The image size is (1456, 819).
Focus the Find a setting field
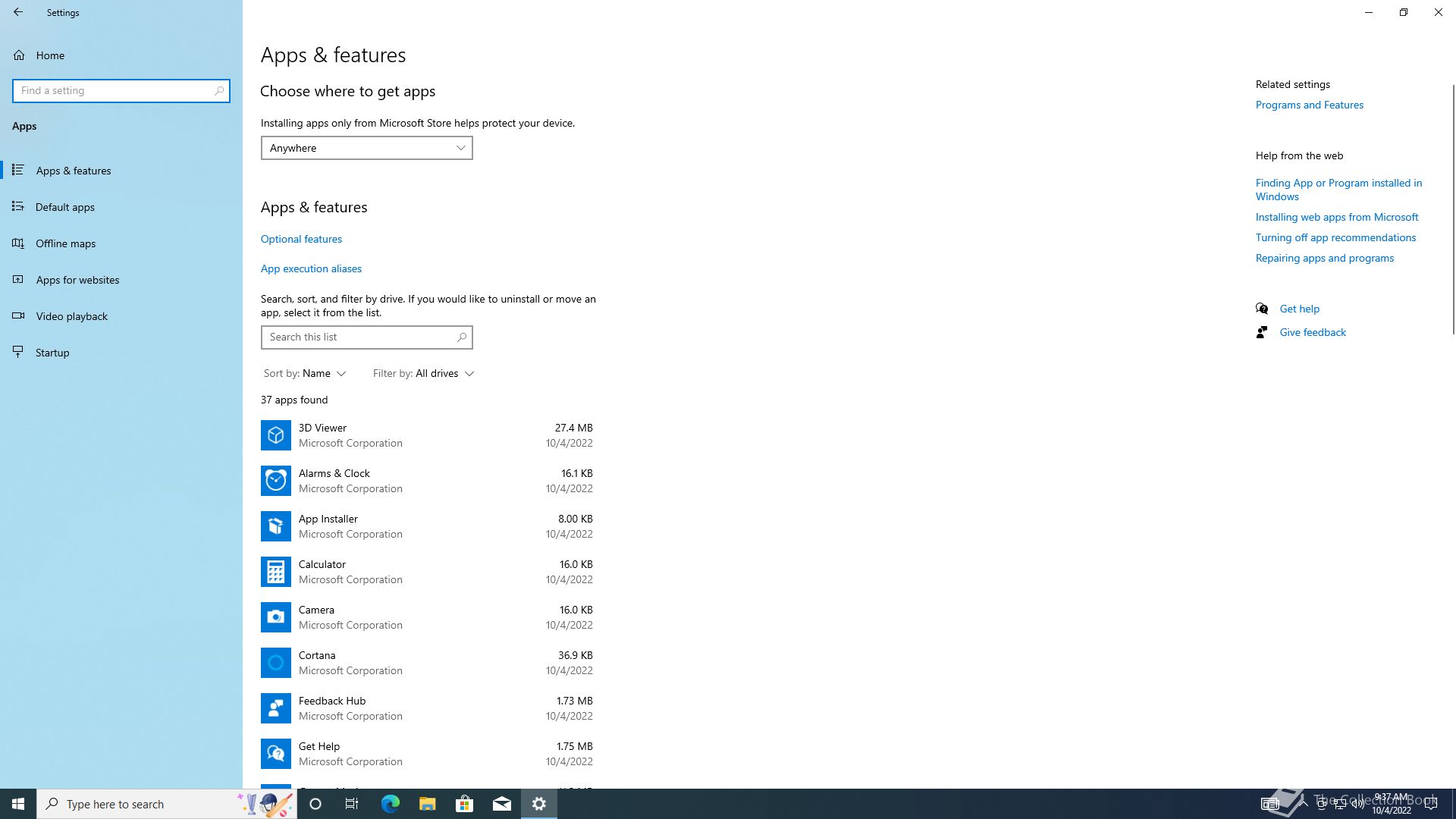pyautogui.click(x=121, y=90)
